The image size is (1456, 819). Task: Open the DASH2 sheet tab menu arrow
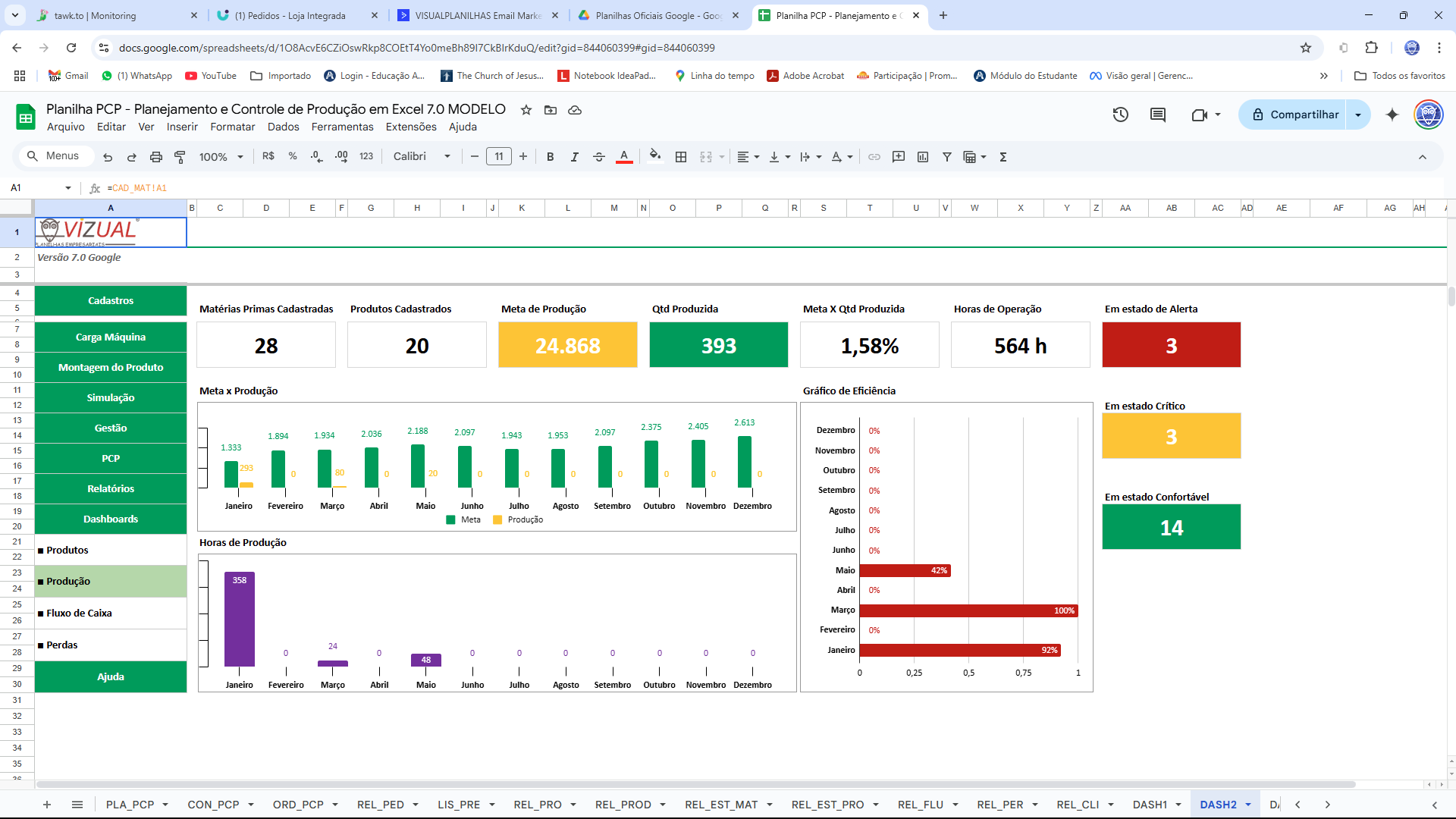point(1248,805)
